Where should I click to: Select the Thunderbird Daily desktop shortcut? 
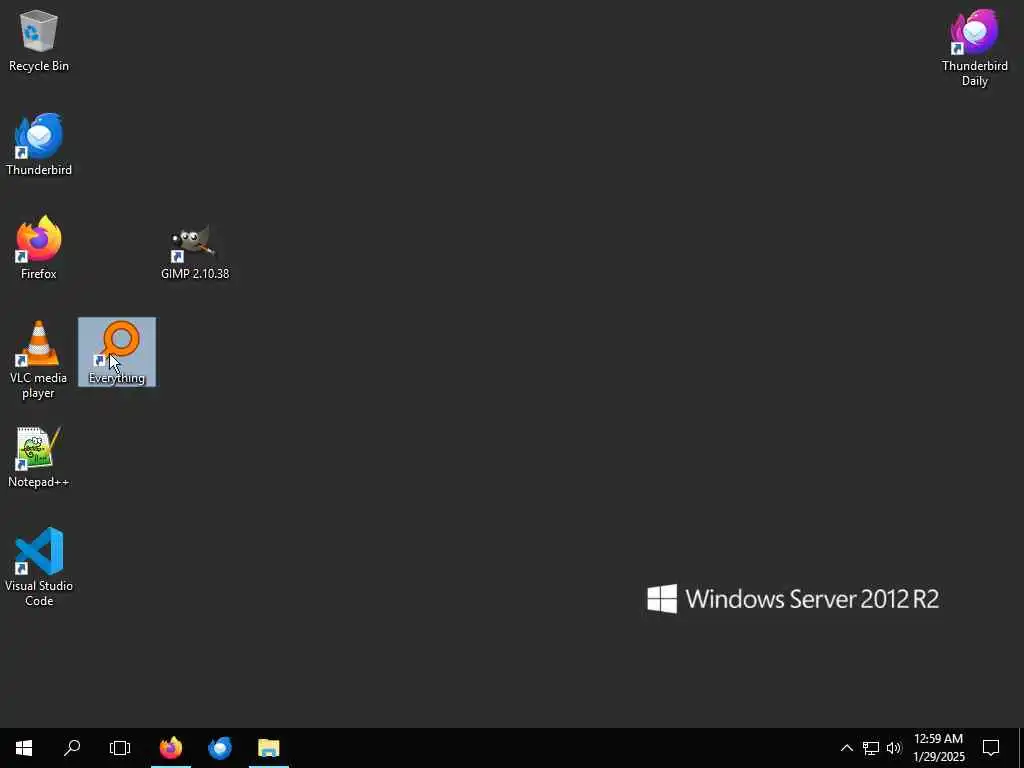point(974,48)
